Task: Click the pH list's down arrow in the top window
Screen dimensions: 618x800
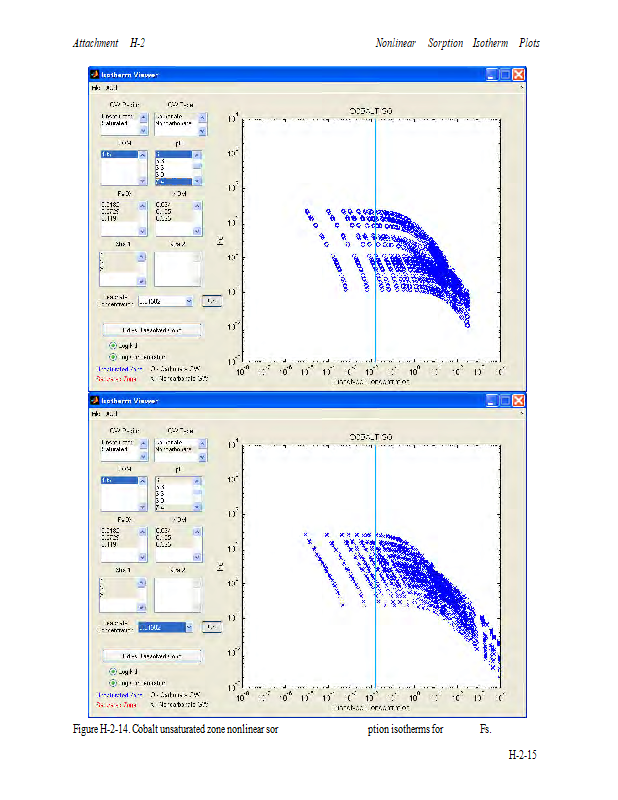Action: point(198,181)
